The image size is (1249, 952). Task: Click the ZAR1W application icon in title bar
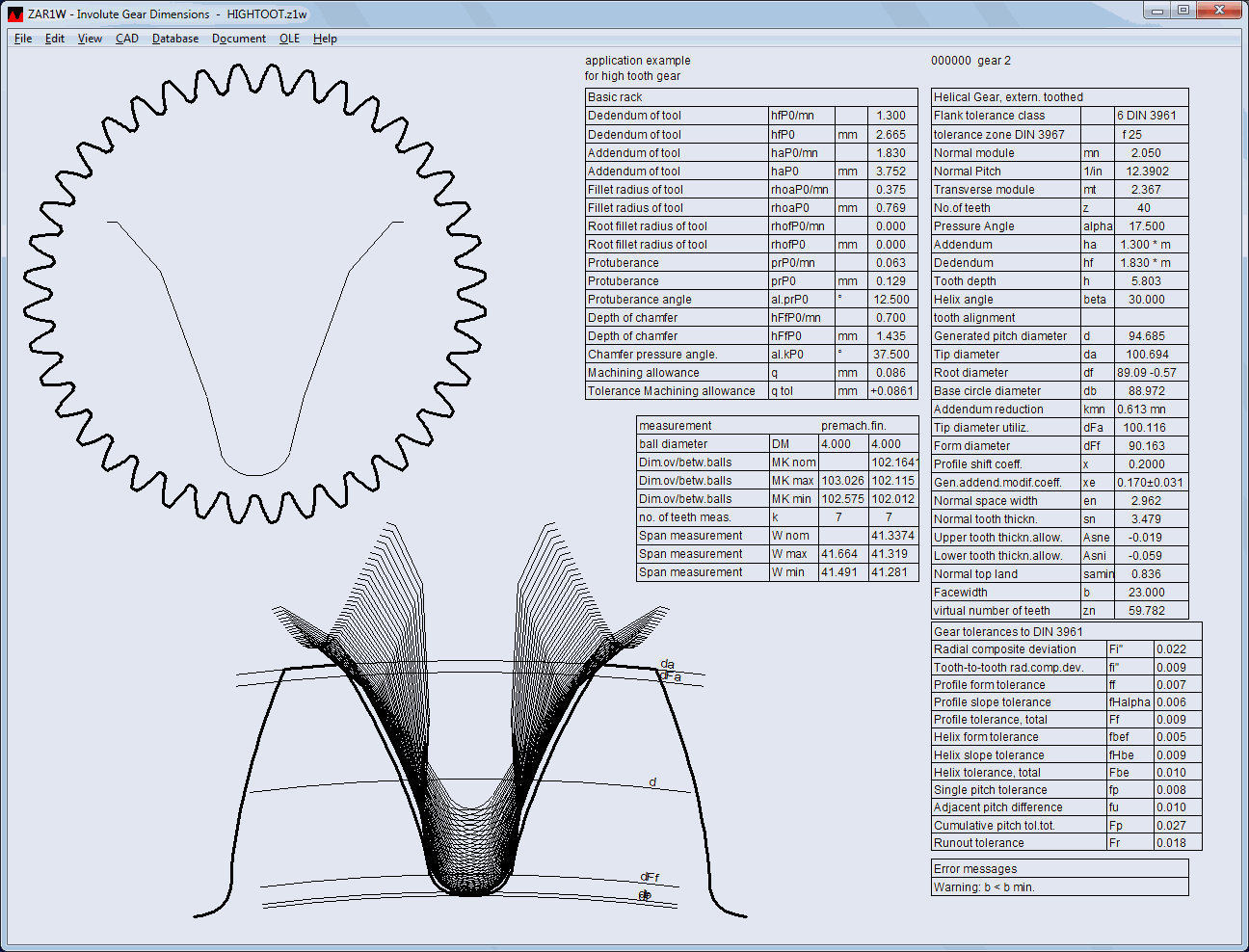click(15, 14)
